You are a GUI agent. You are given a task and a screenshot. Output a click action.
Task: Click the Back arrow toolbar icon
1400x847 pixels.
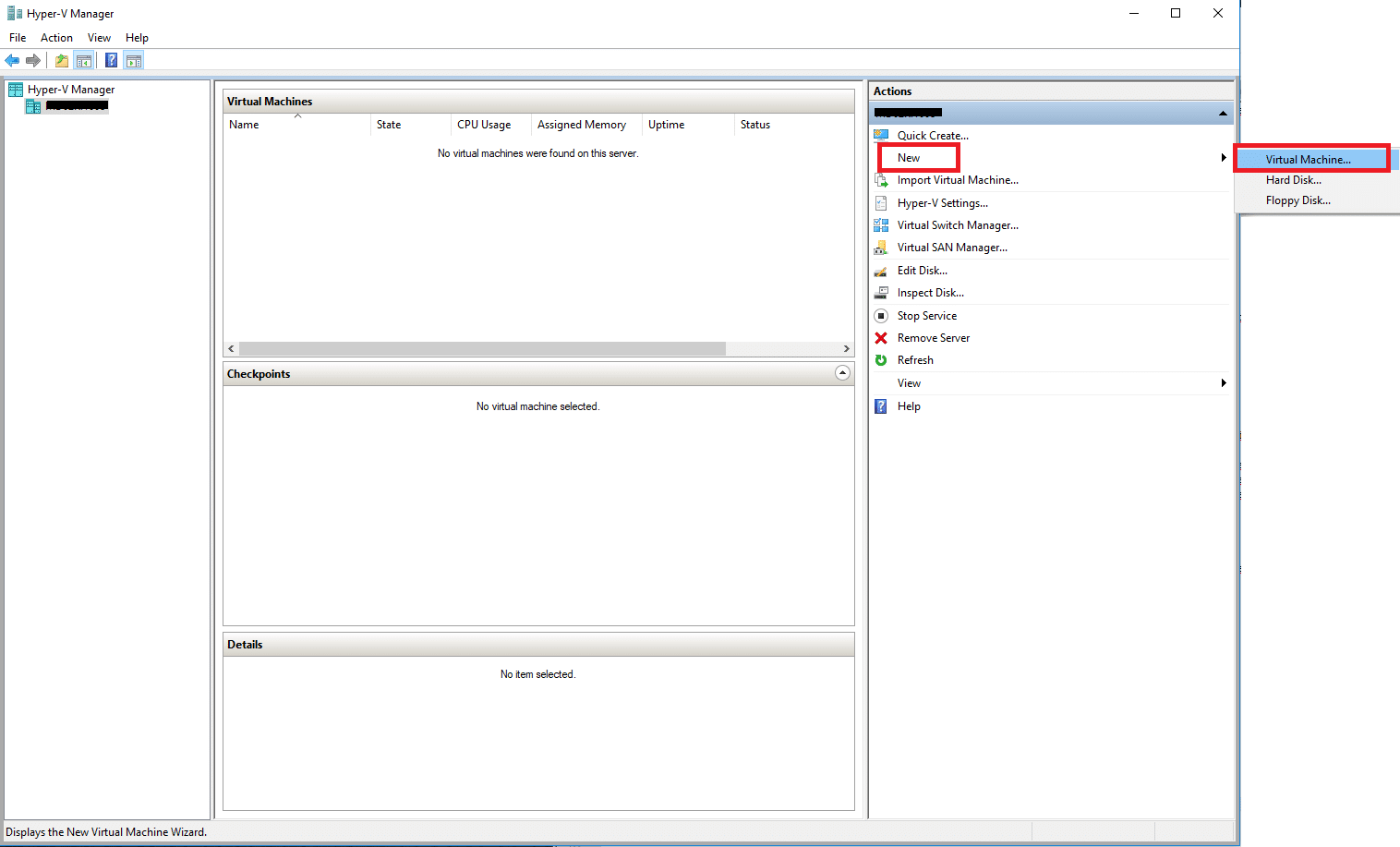click(x=12, y=61)
